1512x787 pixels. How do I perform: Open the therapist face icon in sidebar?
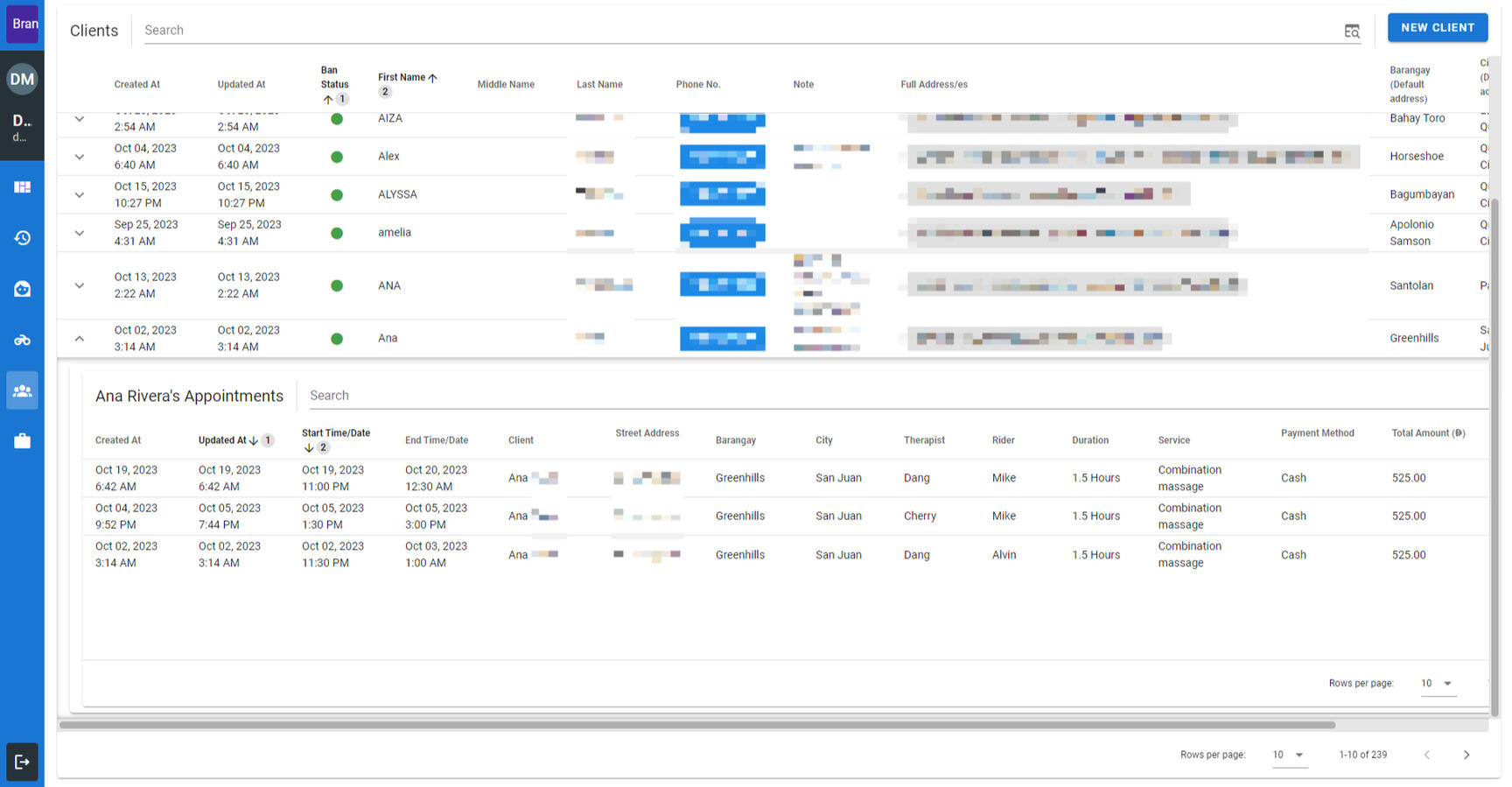point(22,289)
